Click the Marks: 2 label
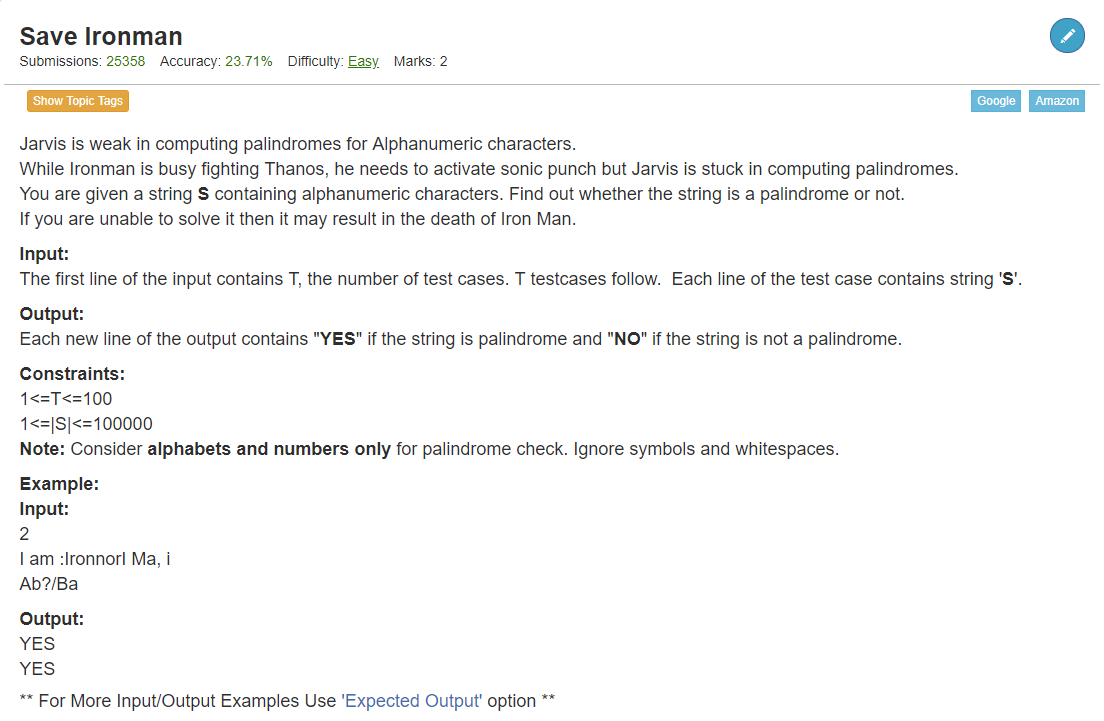 click(x=420, y=61)
